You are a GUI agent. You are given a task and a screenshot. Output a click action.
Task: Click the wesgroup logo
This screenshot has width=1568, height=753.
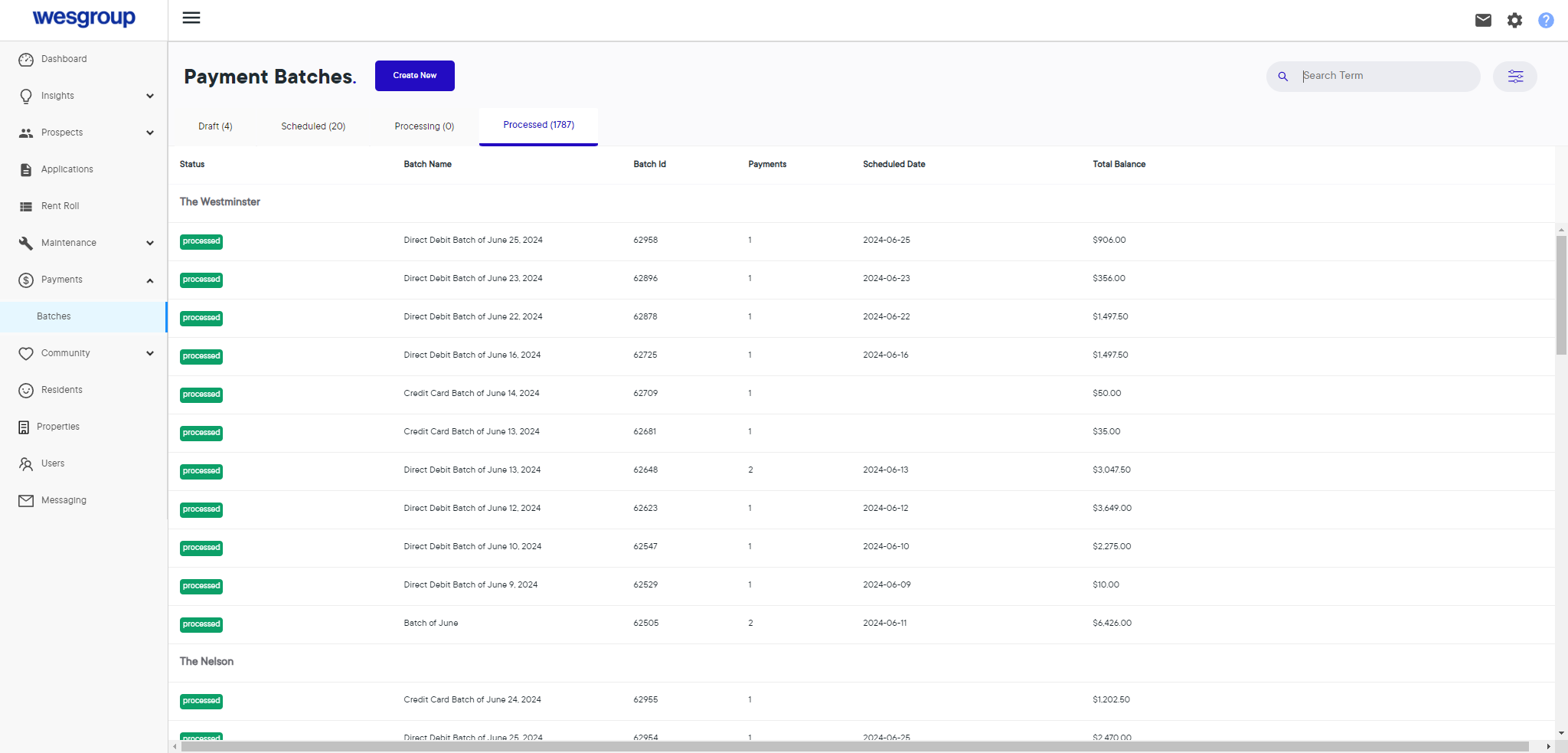[83, 18]
